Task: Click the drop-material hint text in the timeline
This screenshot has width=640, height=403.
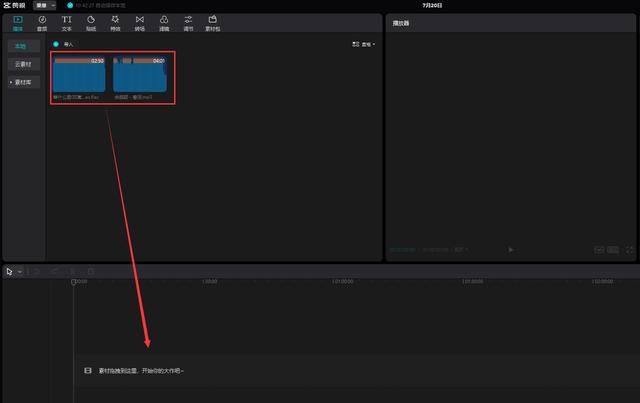Action: click(x=141, y=371)
